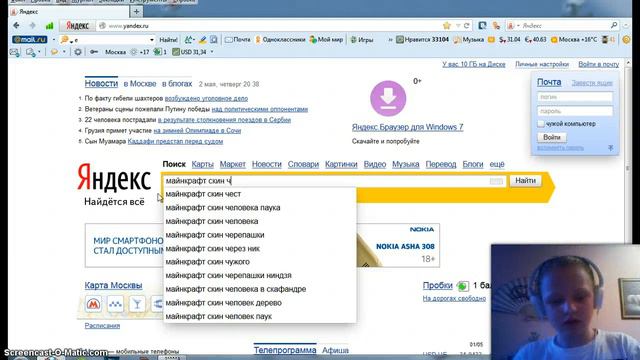Click the Войти login button

coord(551,137)
